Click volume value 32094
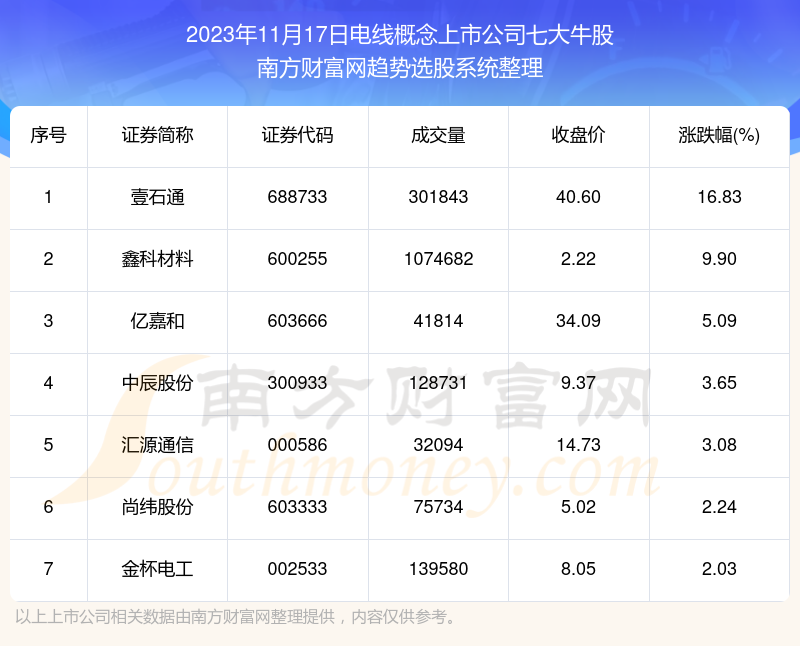 pyautogui.click(x=438, y=445)
